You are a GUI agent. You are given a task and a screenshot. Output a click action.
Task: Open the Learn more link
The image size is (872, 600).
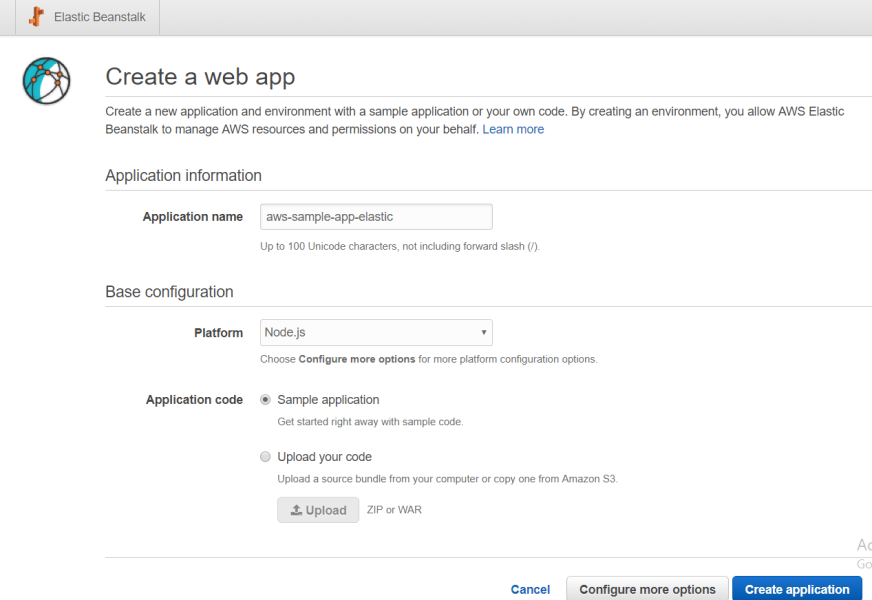(513, 129)
